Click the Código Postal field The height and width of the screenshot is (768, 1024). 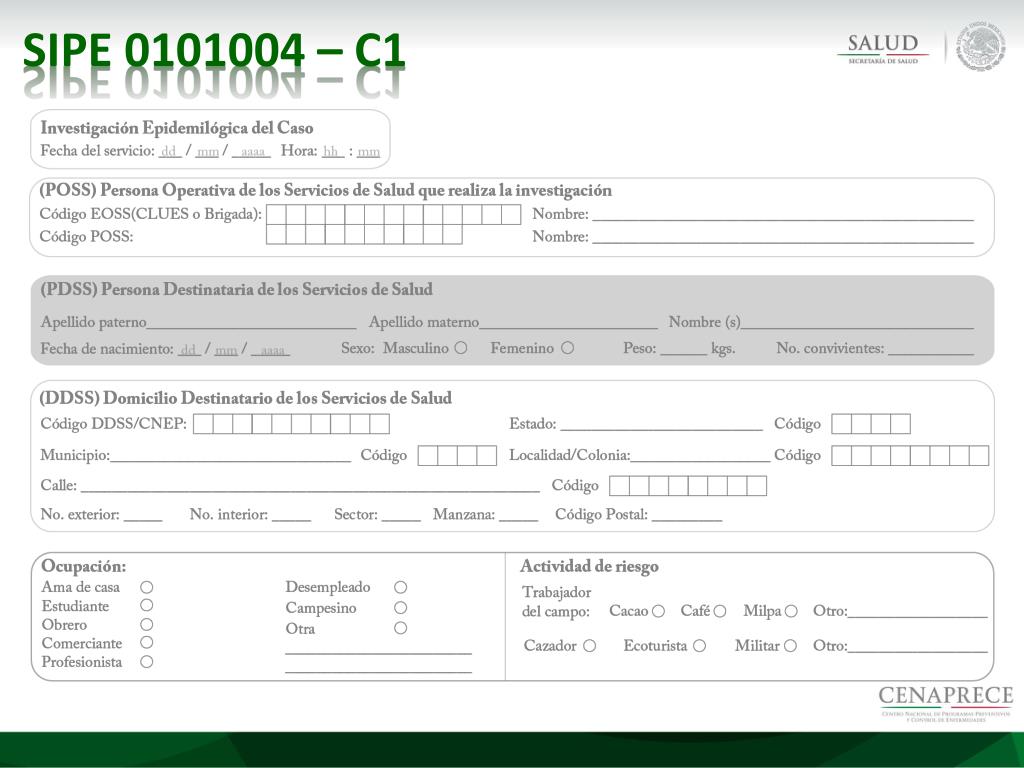(687, 515)
